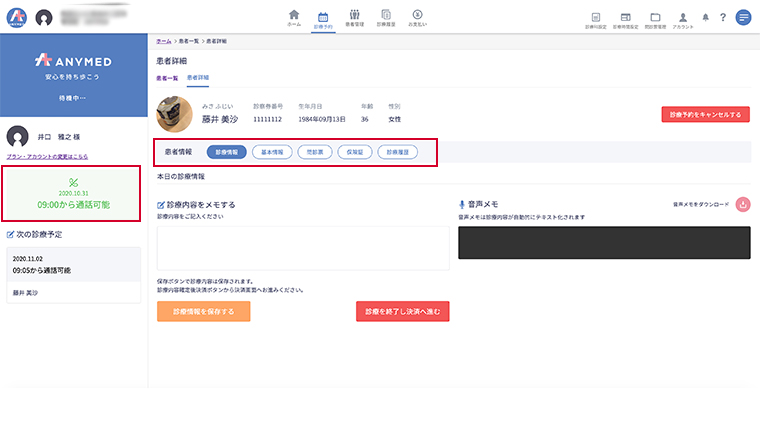Open 患者管理 people icon in the navigation

[x=354, y=17]
